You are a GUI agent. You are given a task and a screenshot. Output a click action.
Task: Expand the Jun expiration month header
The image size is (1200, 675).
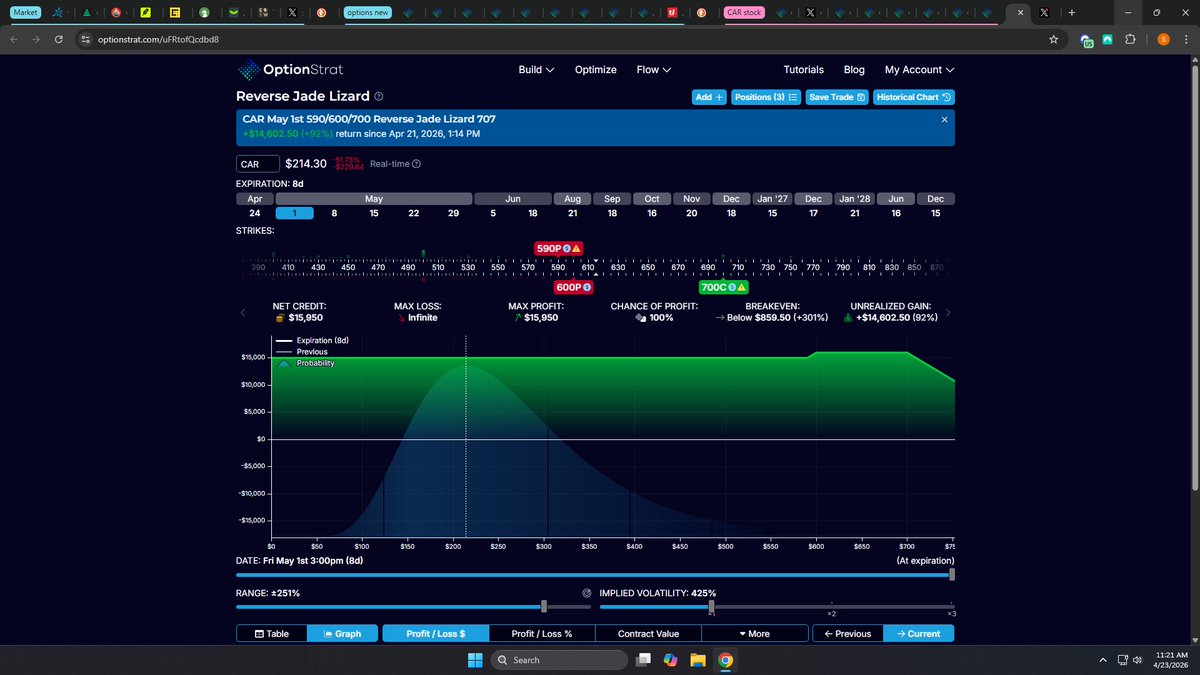pyautogui.click(x=512, y=199)
